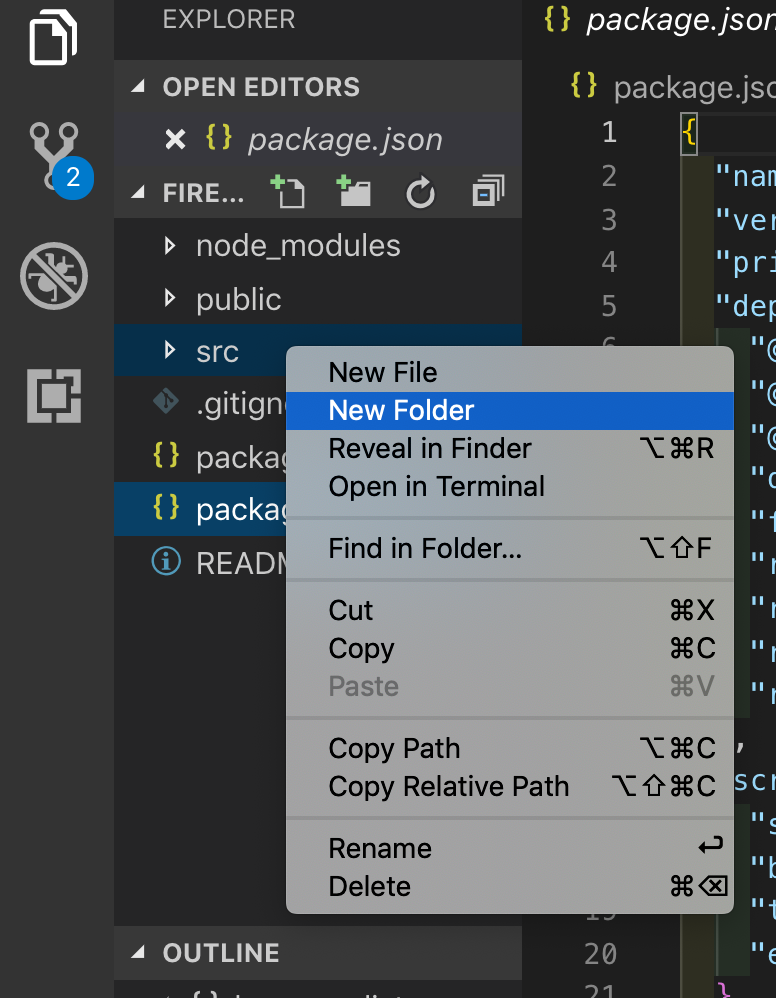Click the New File toolbar icon
This screenshot has height=998, width=776.
(289, 192)
